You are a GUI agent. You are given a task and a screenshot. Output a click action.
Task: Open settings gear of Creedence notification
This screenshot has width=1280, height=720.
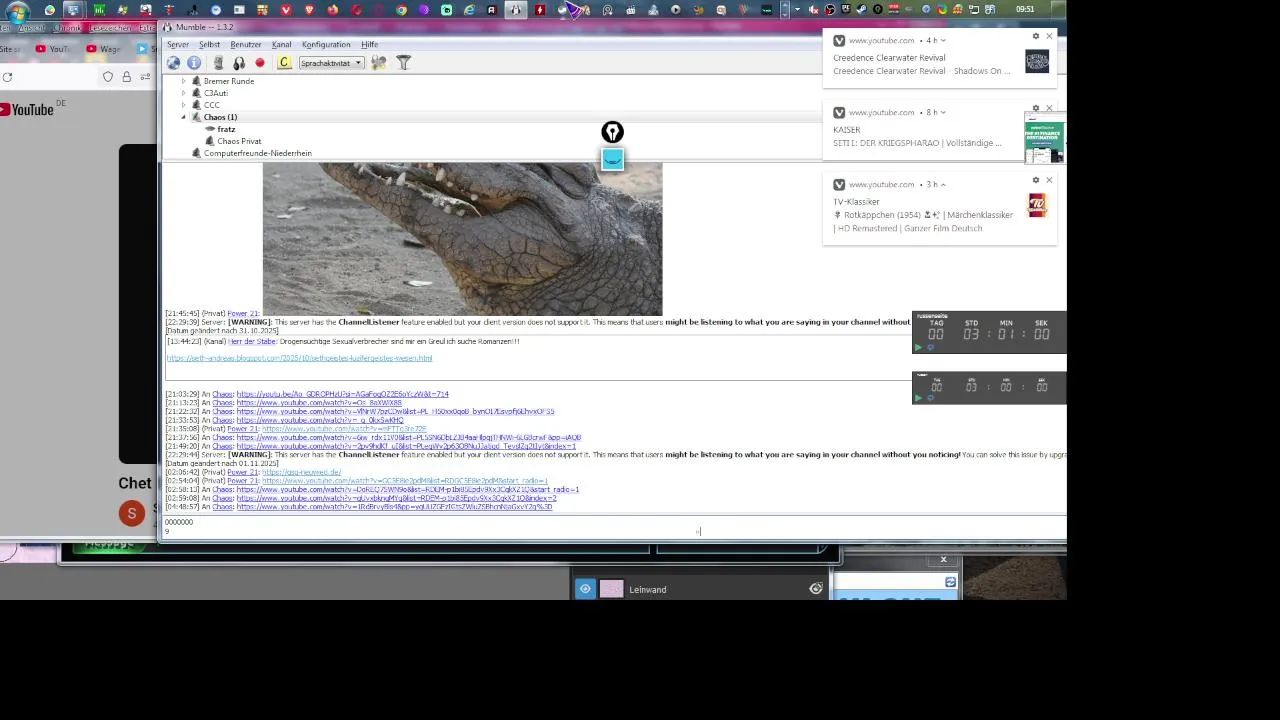point(1036,37)
